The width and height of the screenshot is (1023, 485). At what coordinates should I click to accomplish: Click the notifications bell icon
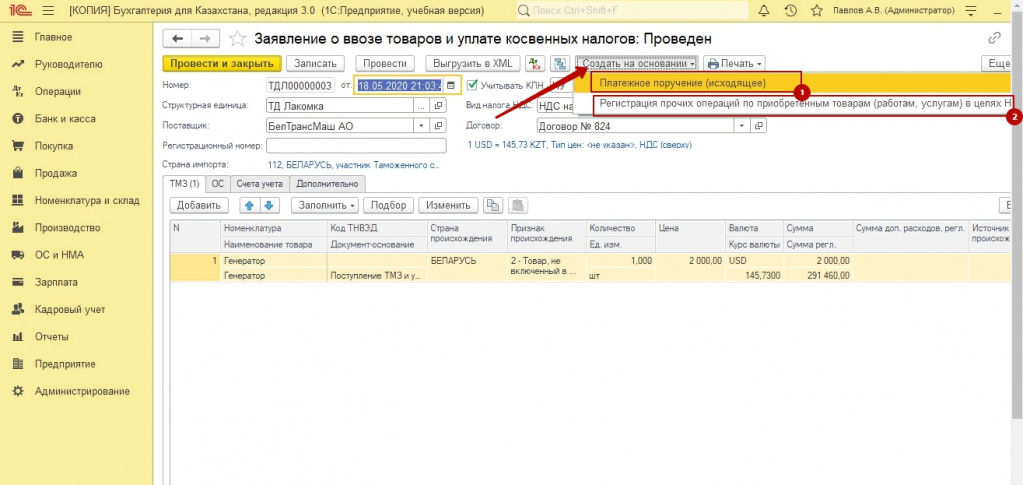pos(765,10)
